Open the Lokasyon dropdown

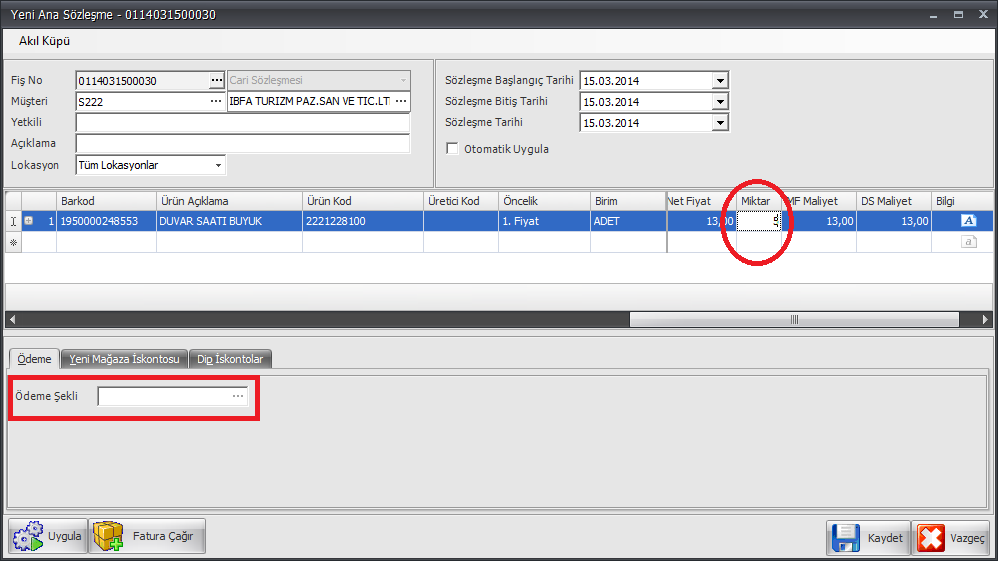pyautogui.click(x=218, y=165)
